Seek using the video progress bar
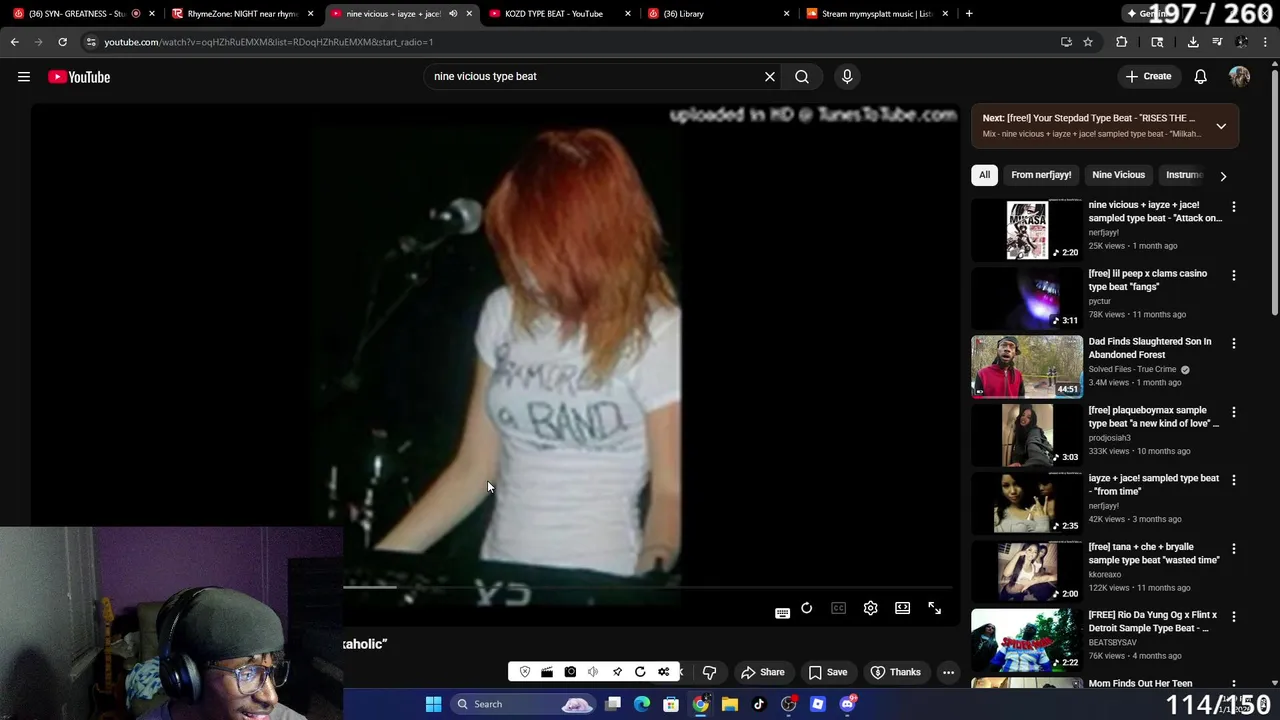 pyautogui.click(x=647, y=588)
